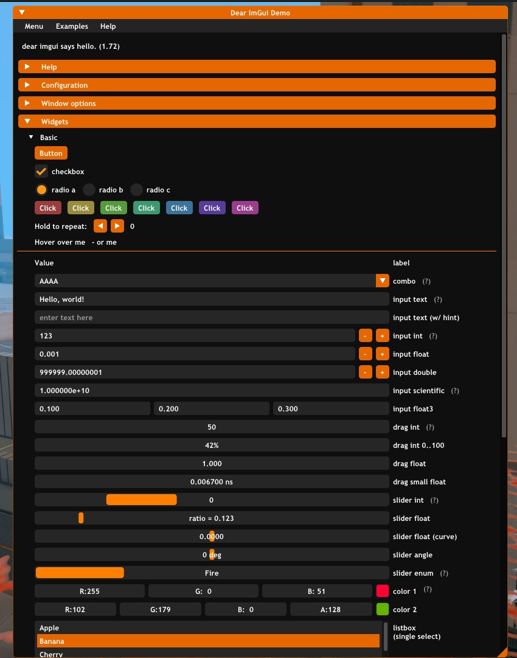The image size is (517, 658).
Task: Select radio c
Action: click(136, 190)
